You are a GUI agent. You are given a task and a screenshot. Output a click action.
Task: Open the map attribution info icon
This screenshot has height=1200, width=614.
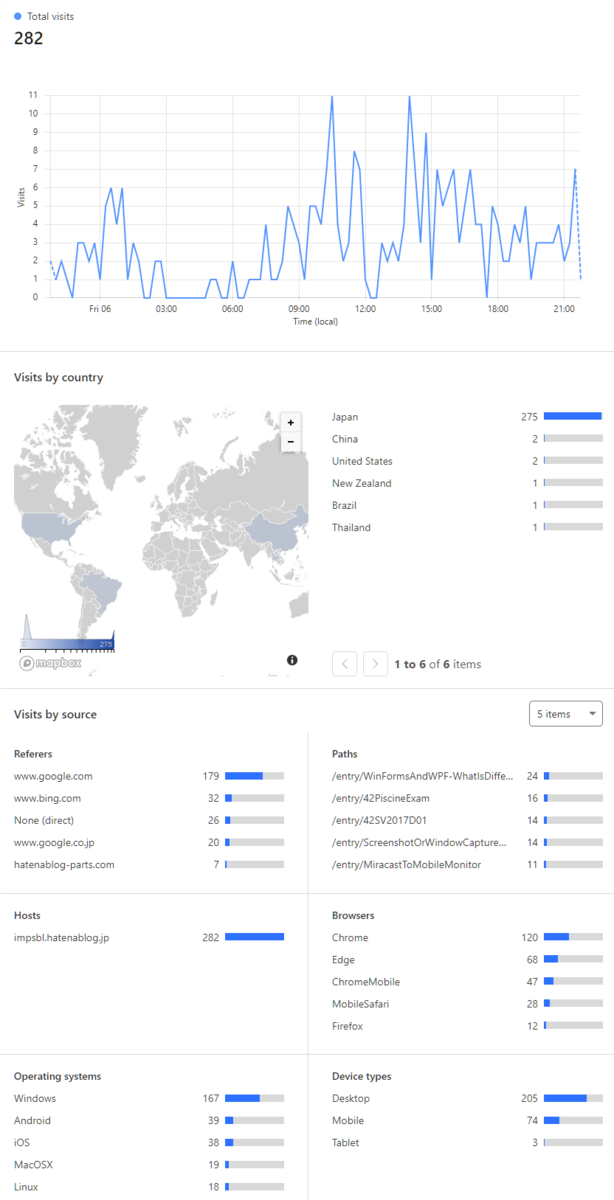coord(292,660)
